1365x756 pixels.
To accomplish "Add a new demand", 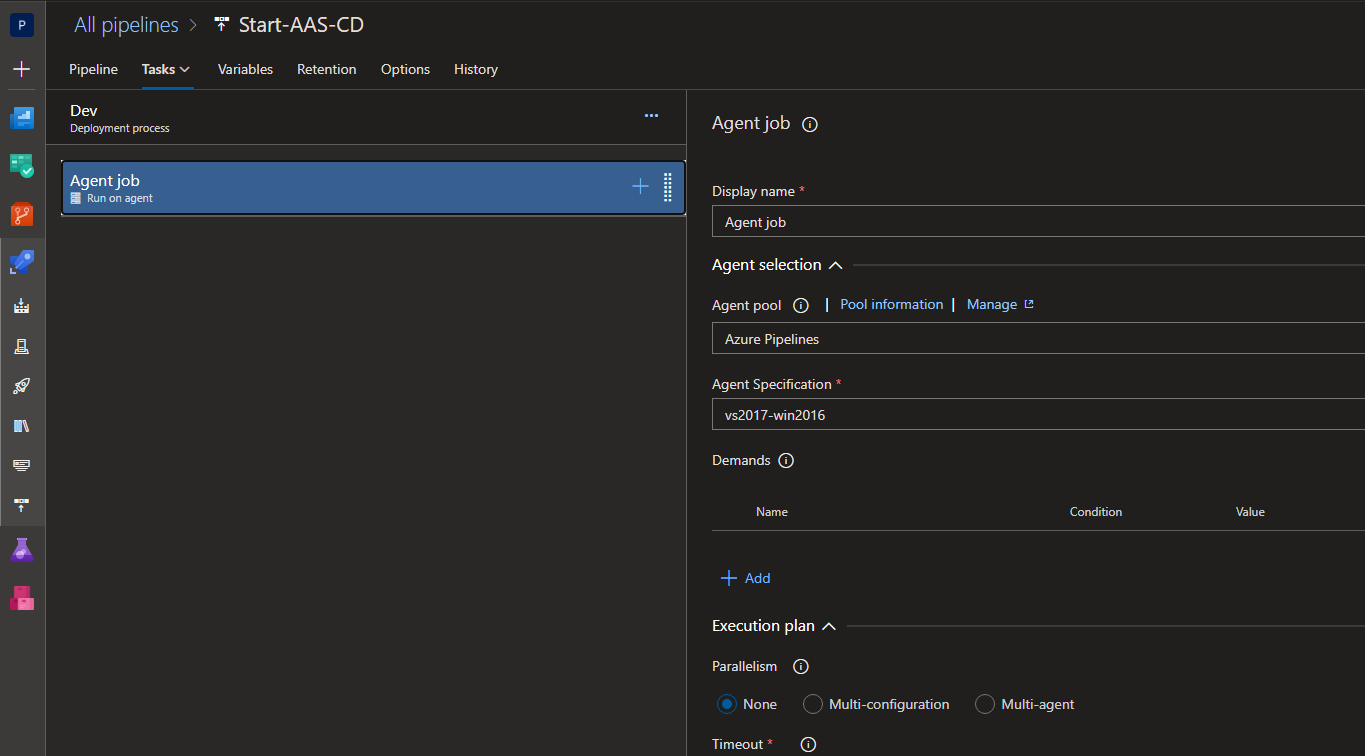I will [746, 578].
